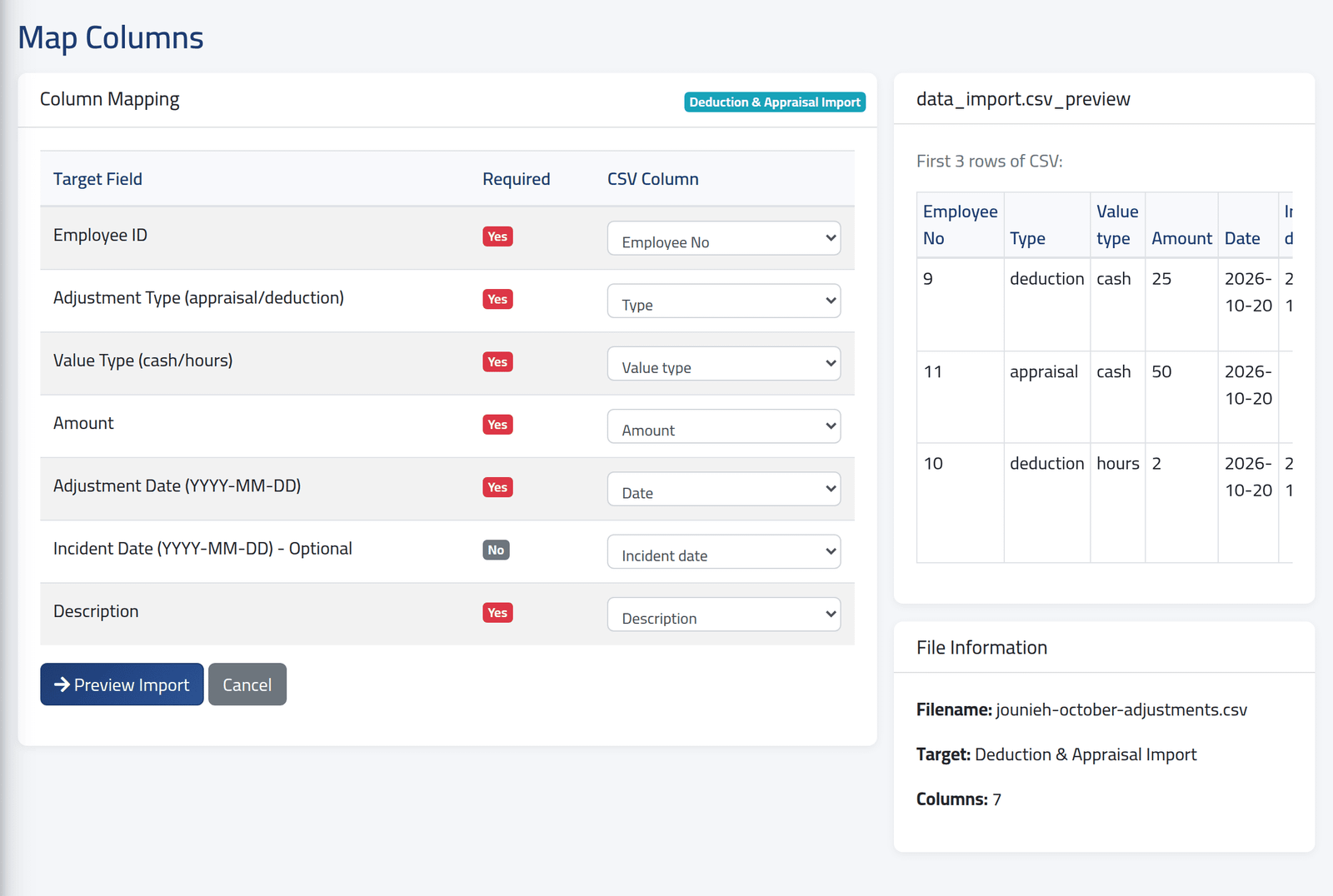Click the Target: Deduction & Appraisal Import line
The height and width of the screenshot is (896, 1333).
(1056, 754)
